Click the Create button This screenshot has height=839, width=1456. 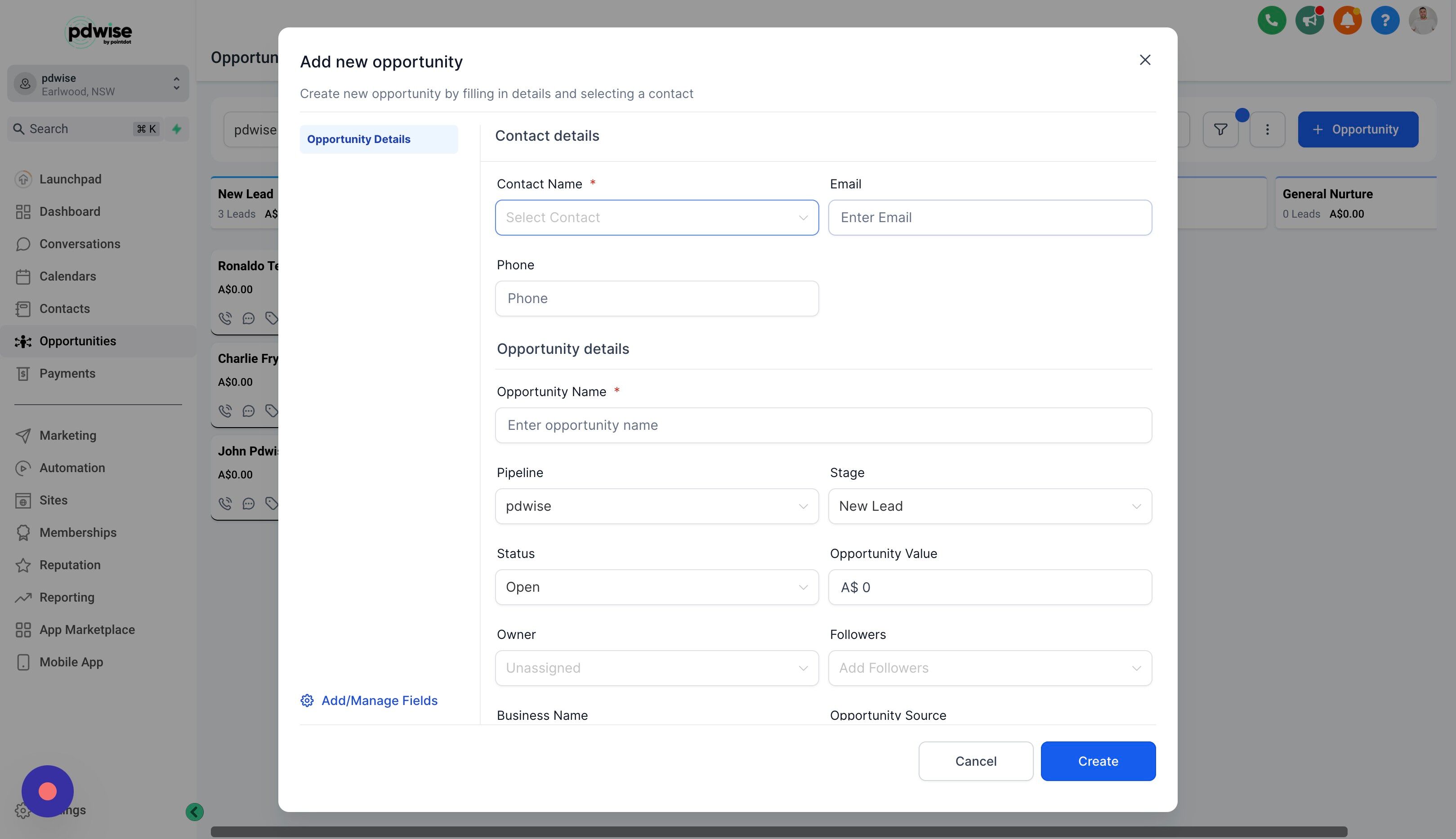coord(1097,761)
